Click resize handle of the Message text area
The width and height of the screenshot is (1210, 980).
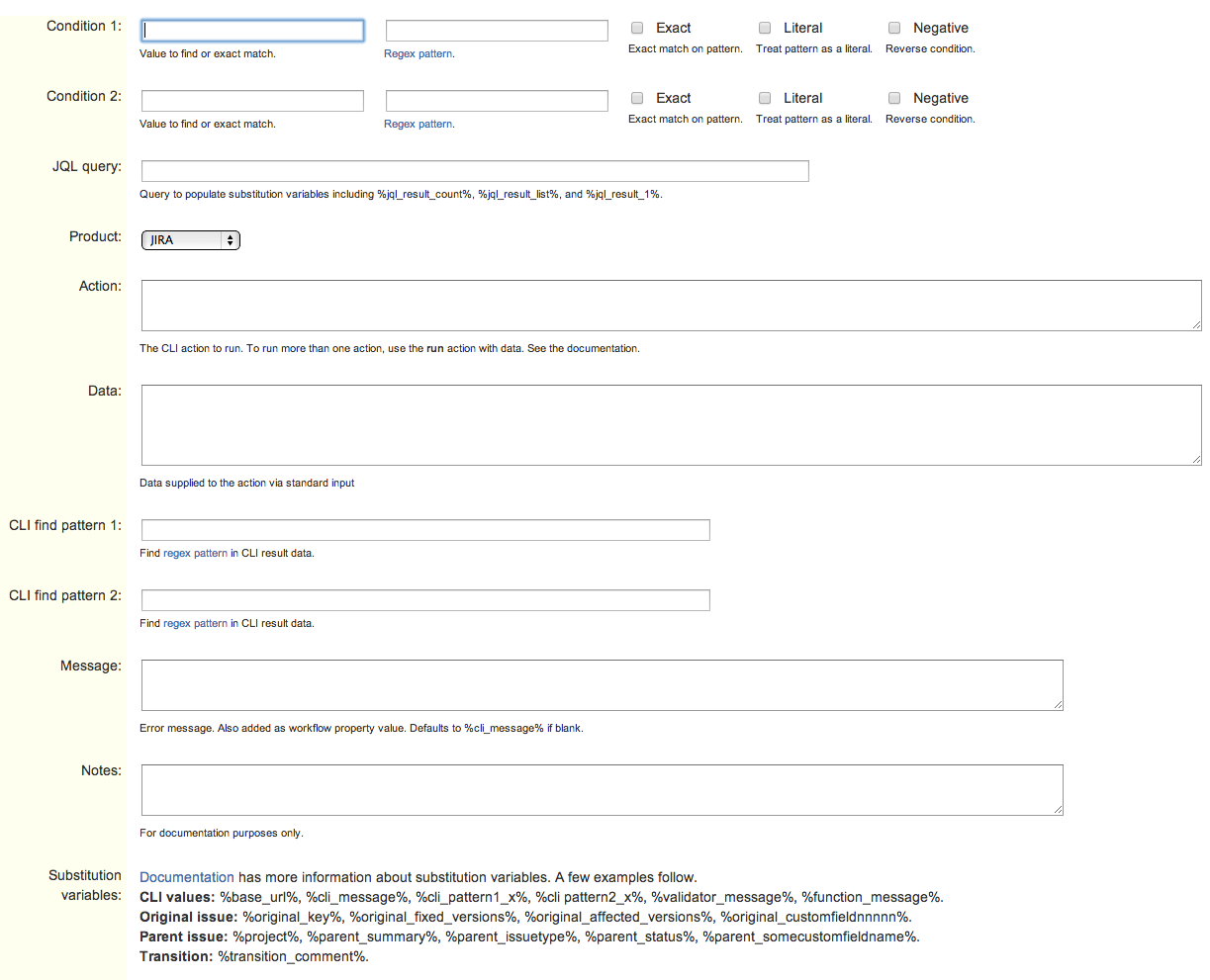pyautogui.click(x=1058, y=705)
